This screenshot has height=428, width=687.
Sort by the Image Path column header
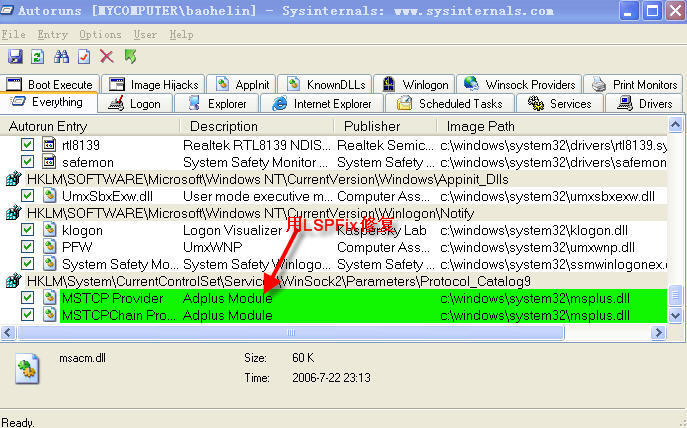(x=552, y=126)
